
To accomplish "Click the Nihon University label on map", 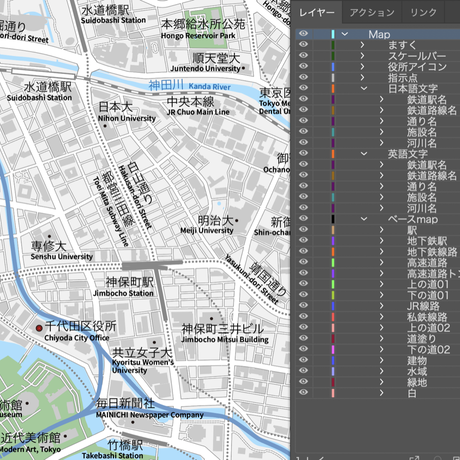I will point(127,118).
